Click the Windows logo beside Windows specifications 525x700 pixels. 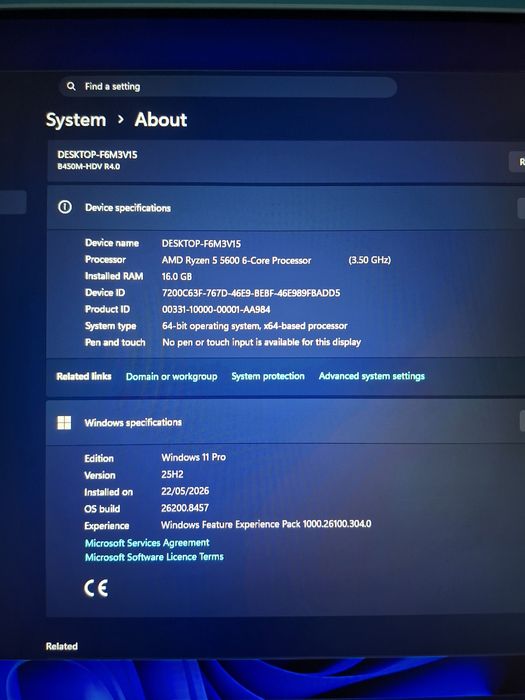(64, 422)
